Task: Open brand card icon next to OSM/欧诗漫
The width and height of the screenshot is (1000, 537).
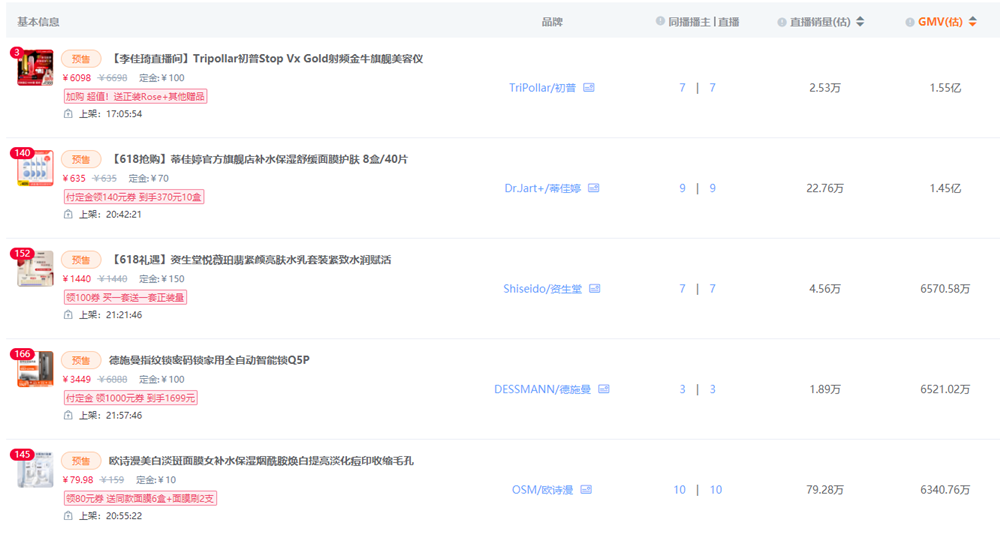Action: point(586,489)
